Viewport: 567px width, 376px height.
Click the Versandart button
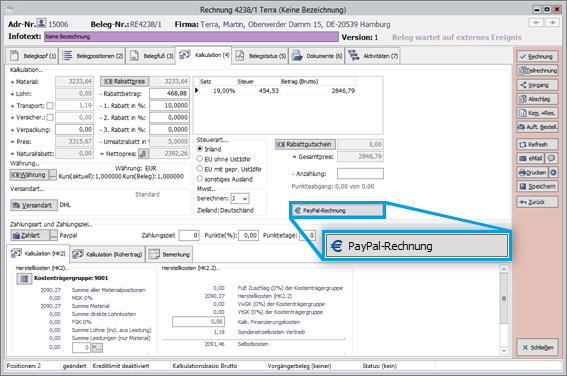(34, 205)
